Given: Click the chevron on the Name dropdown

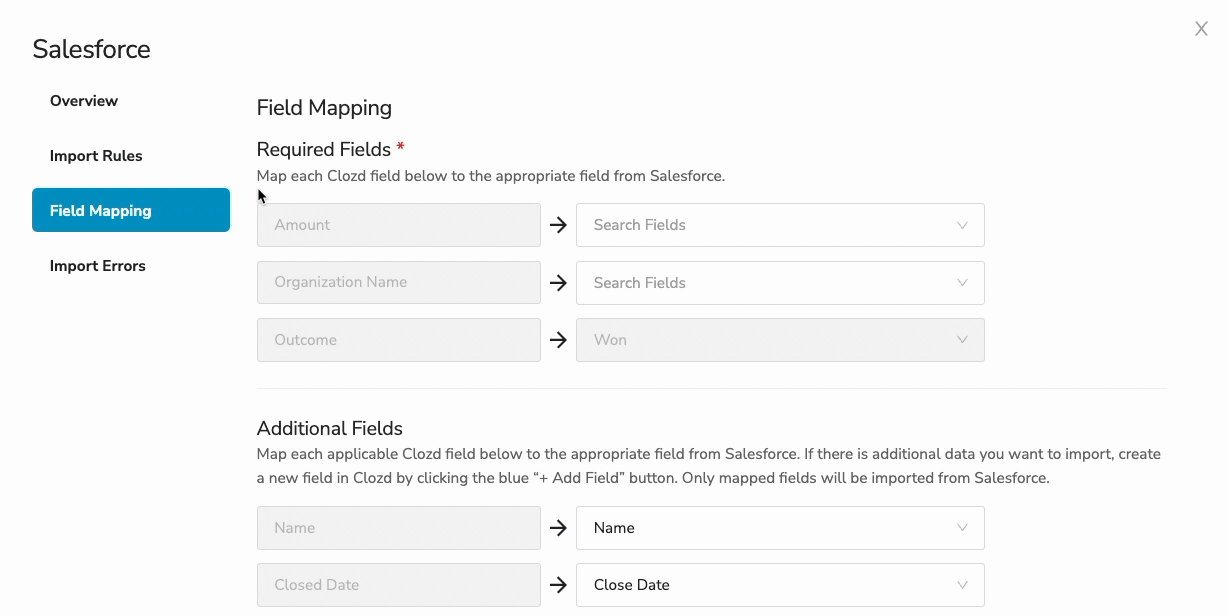Looking at the screenshot, I should 963,528.
